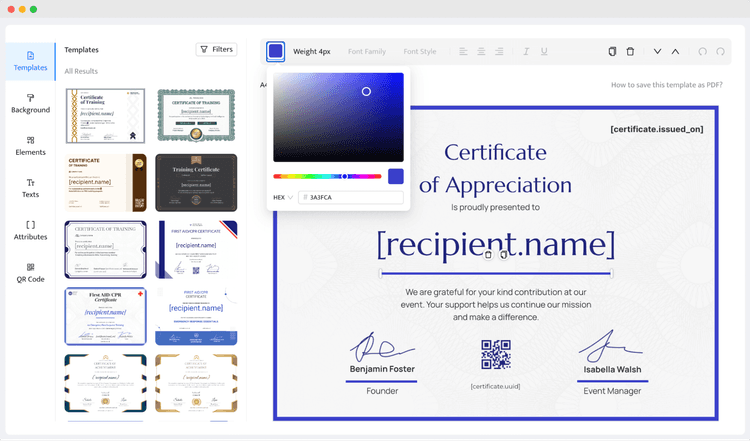Click the blue color swatch in toolbar

[x=276, y=51]
